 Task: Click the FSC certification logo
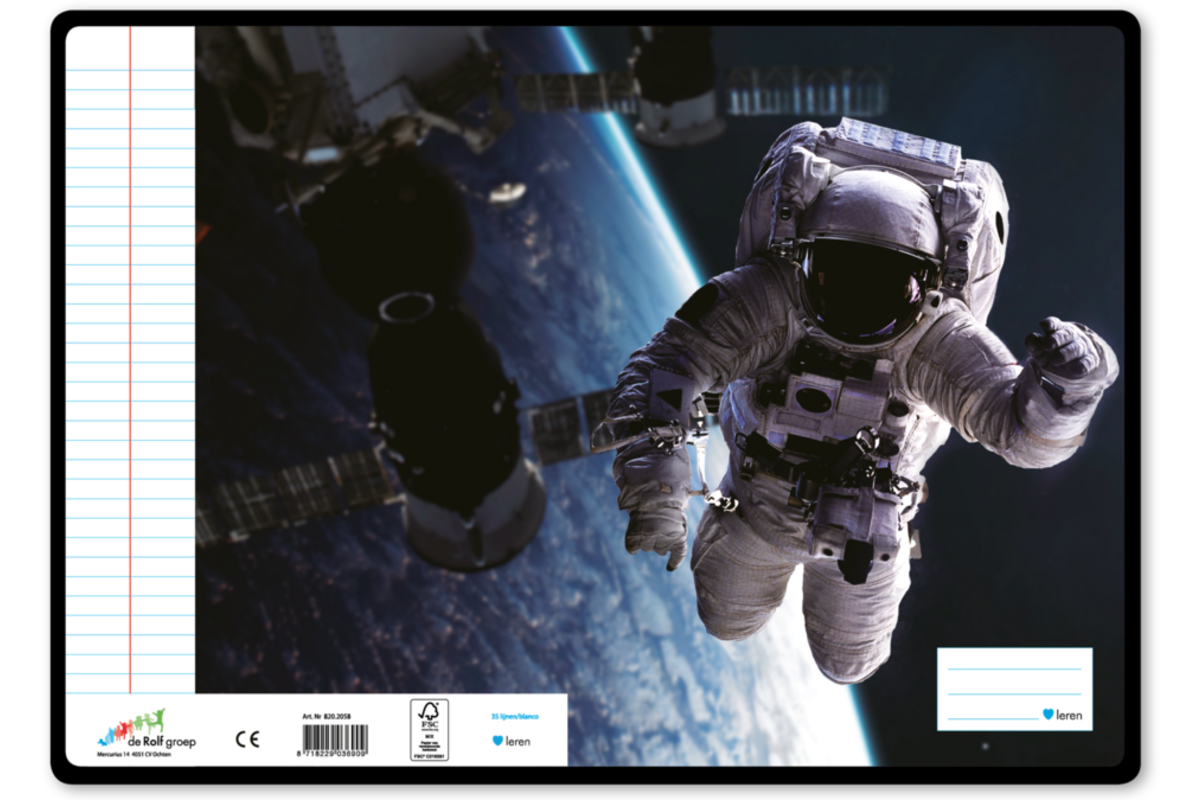(x=429, y=730)
